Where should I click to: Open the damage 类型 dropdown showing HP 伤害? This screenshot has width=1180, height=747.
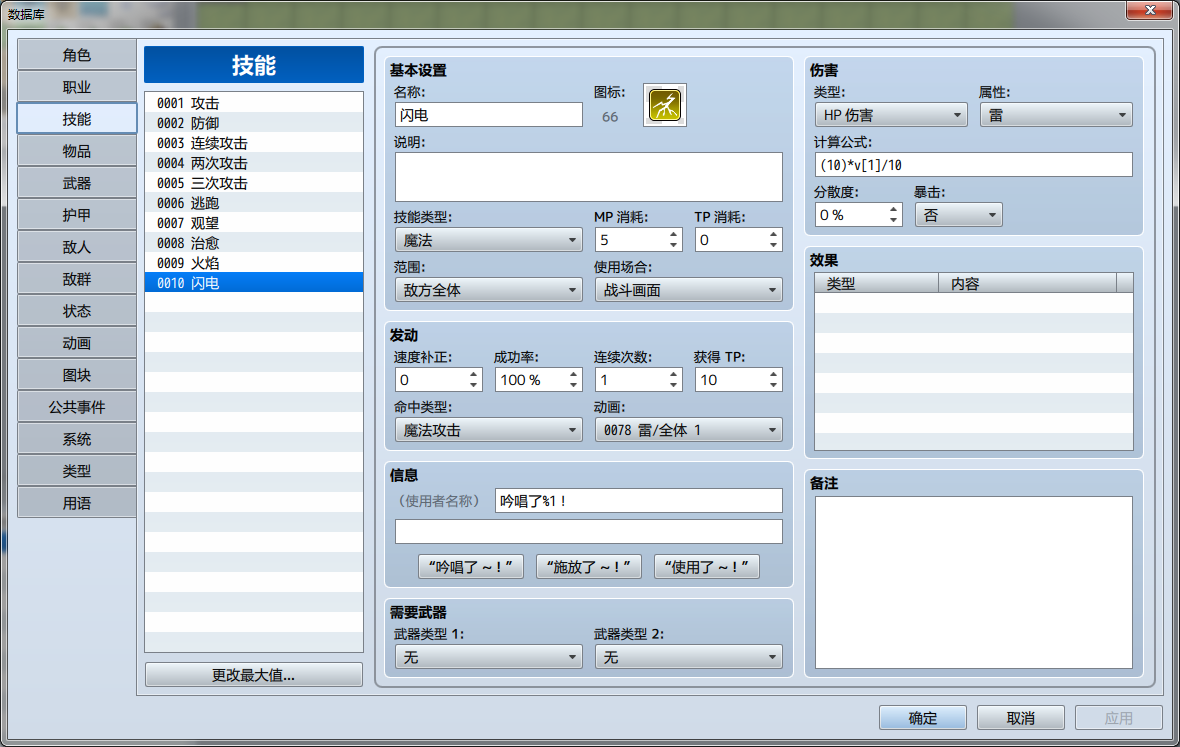[x=891, y=114]
